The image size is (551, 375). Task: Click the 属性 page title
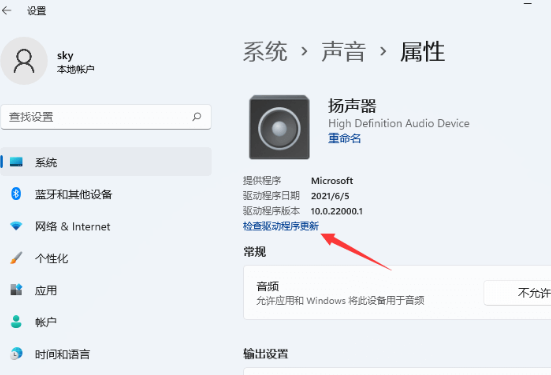click(422, 52)
